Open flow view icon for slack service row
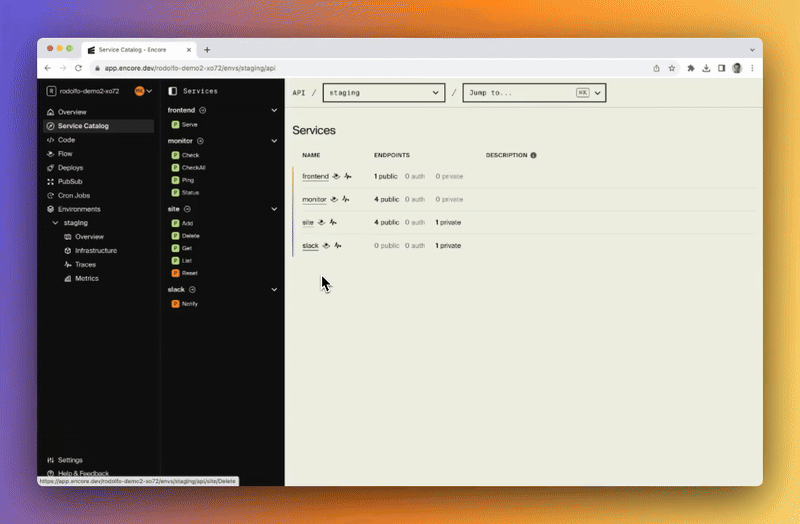The height and width of the screenshot is (524, 800). pos(326,245)
